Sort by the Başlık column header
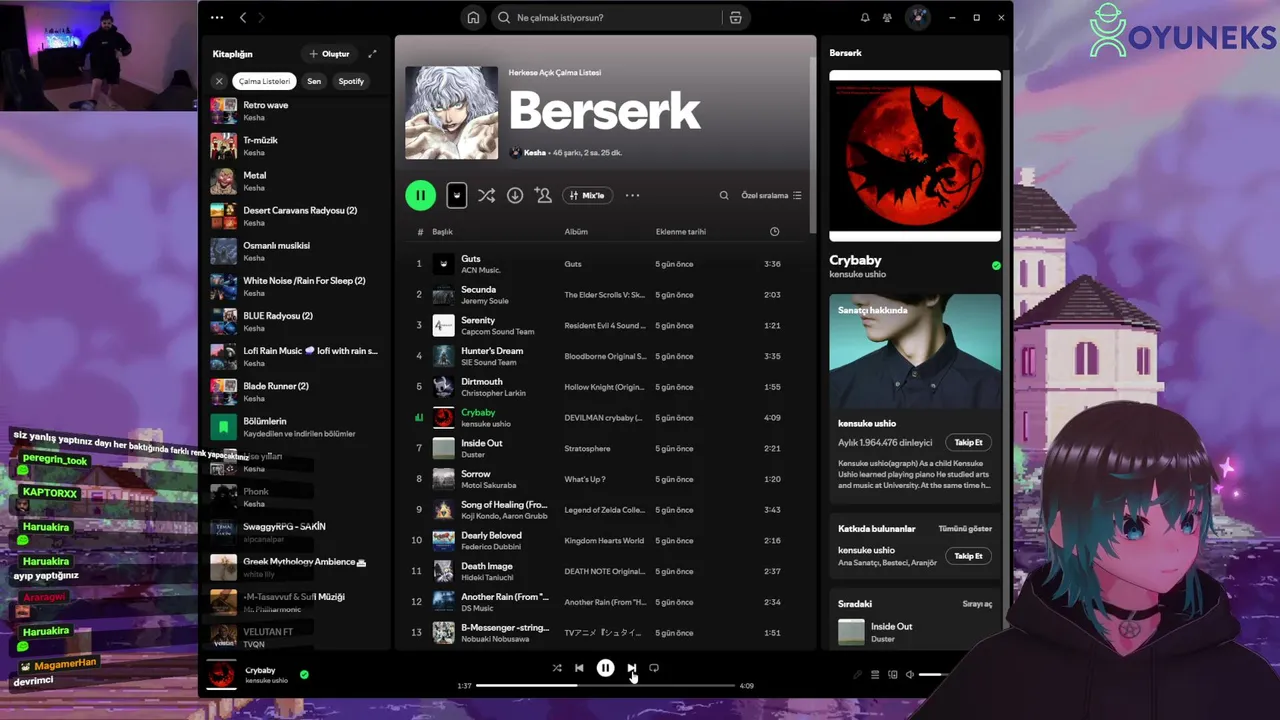The image size is (1280, 720). (x=442, y=232)
